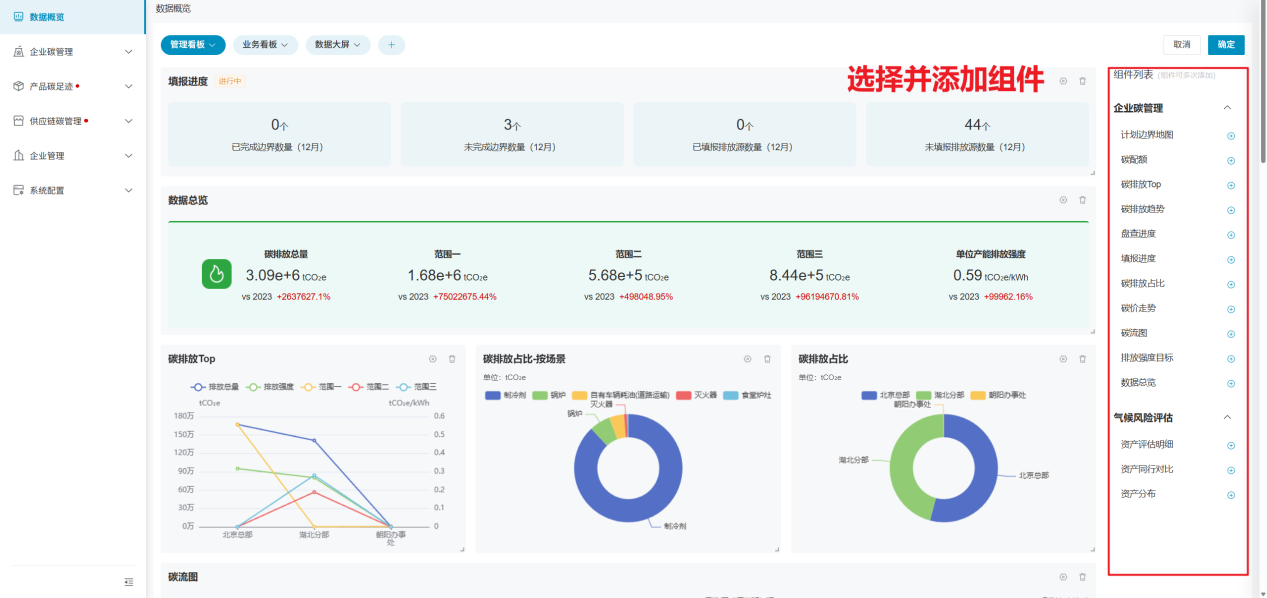The width and height of the screenshot is (1267, 598).
Task: Collapse the left sidebar with bottom icon
Action: pyautogui.click(x=128, y=582)
